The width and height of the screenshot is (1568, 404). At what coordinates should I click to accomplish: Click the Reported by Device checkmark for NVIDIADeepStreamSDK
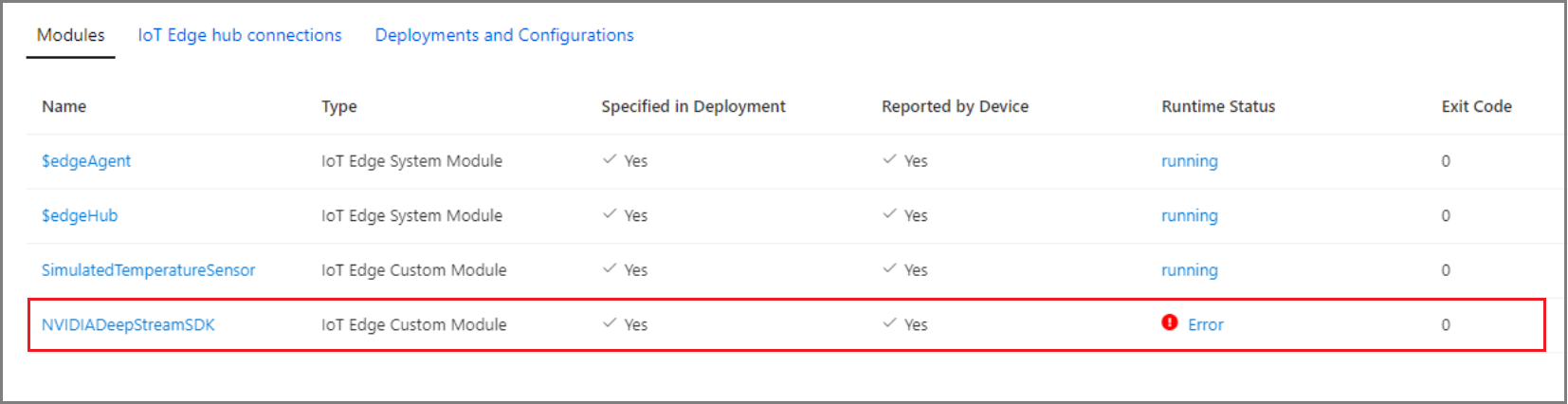click(x=889, y=323)
